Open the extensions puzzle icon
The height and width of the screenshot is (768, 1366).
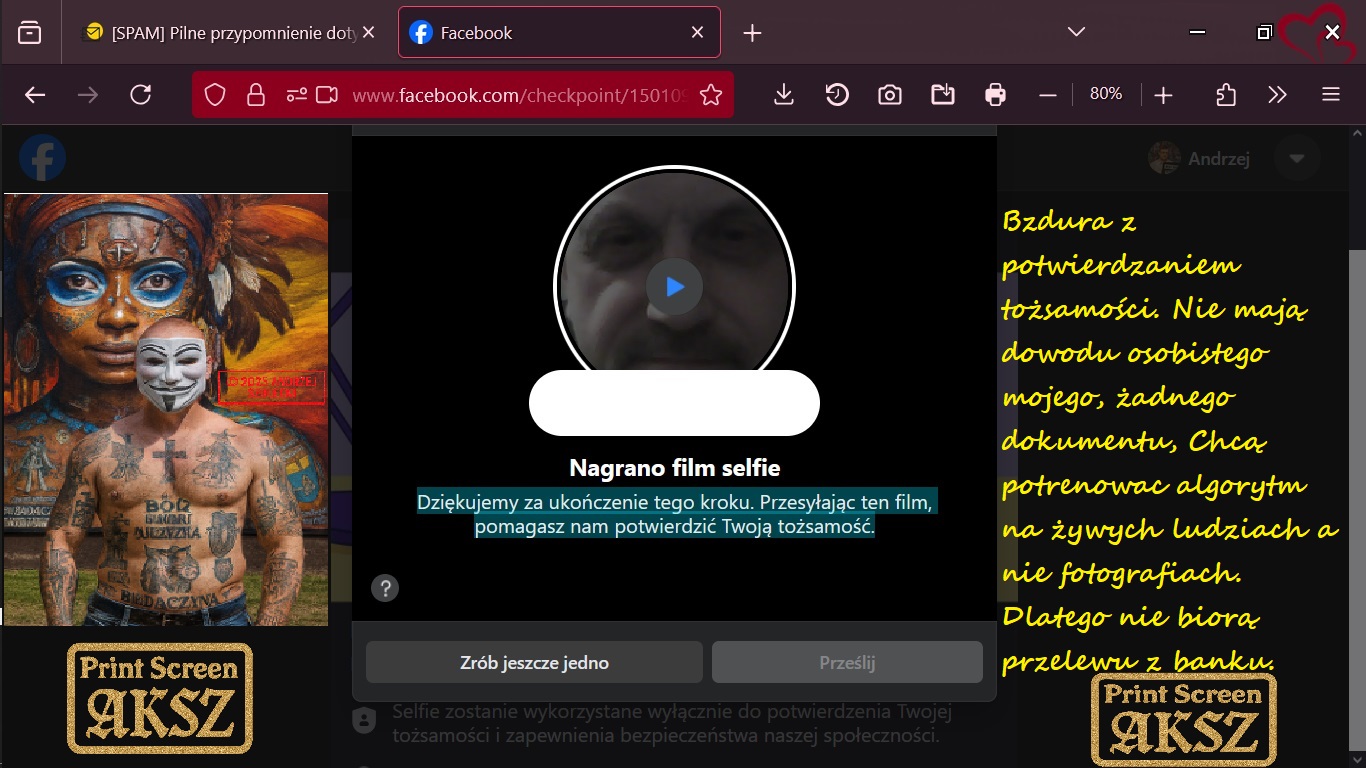[1226, 95]
